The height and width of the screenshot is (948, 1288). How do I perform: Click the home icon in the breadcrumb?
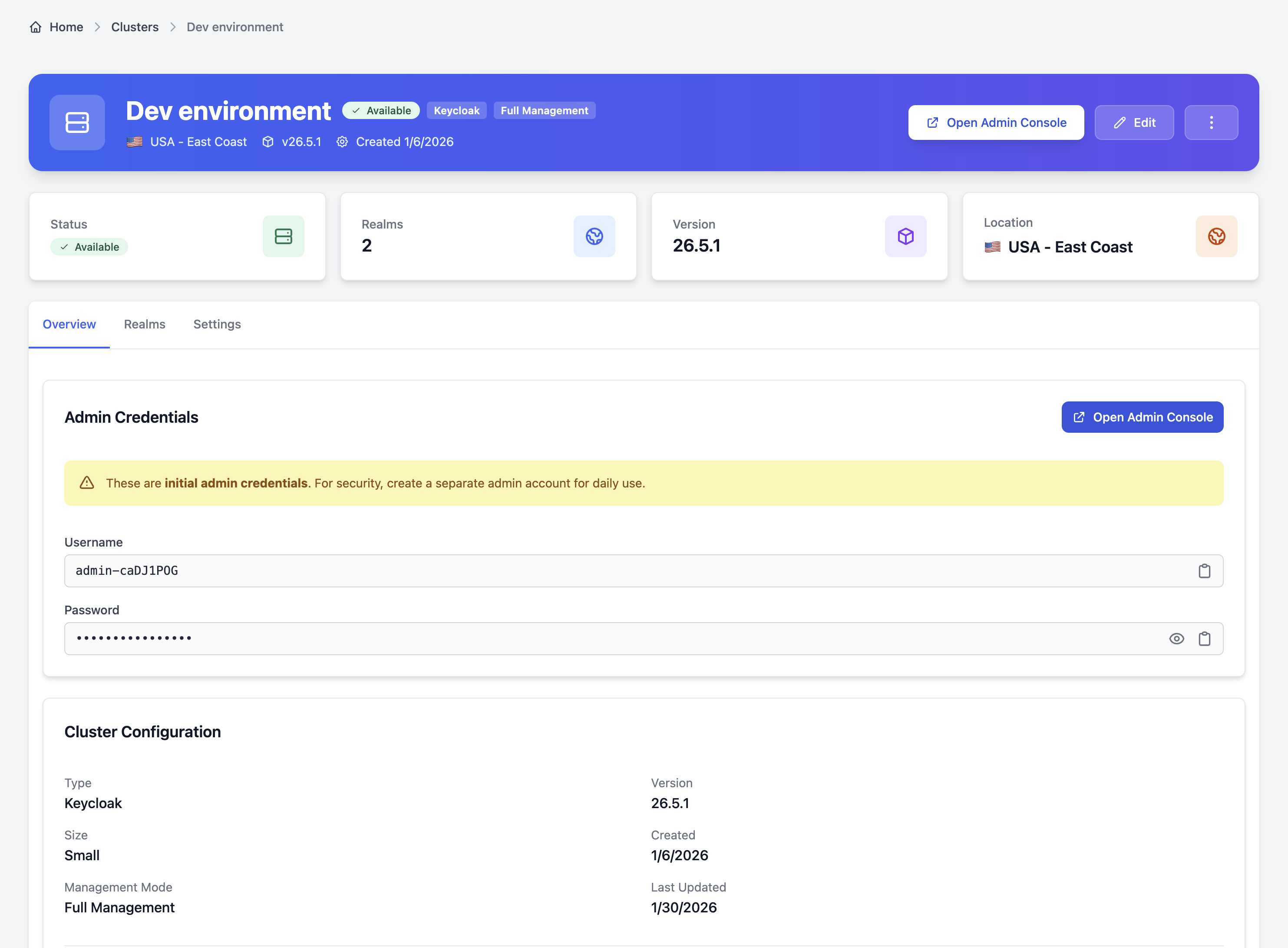[x=36, y=27]
